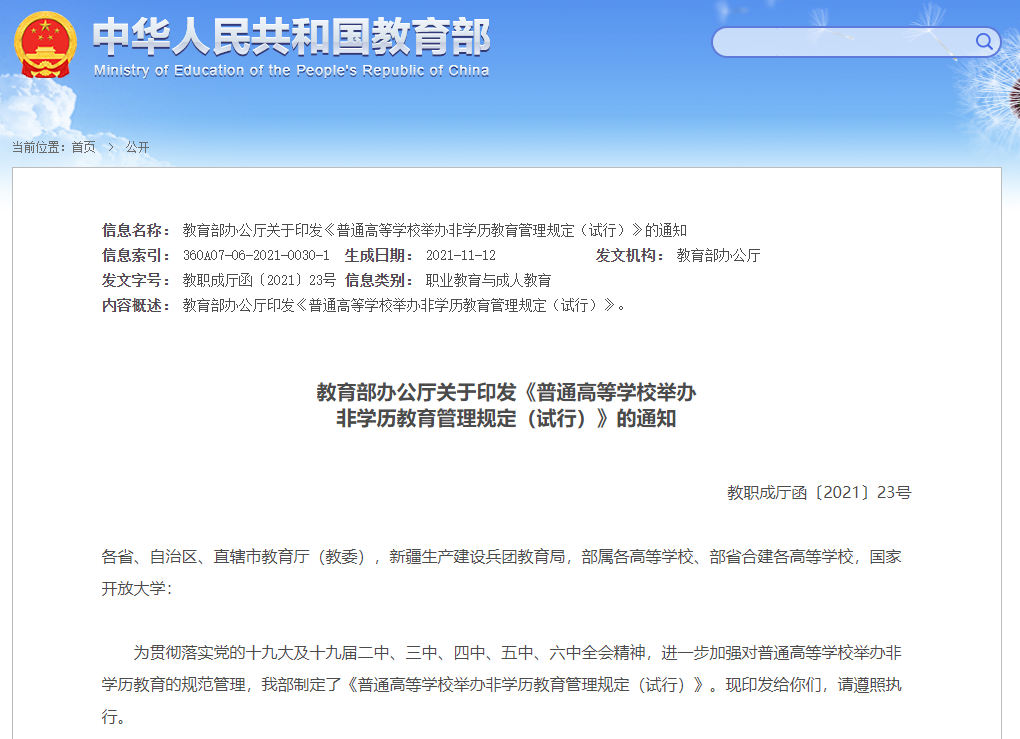Screen dimensions: 1020x739
Task: Click the right-aligned document number 教职成厅函〔2021〕23号
Action: tap(818, 492)
